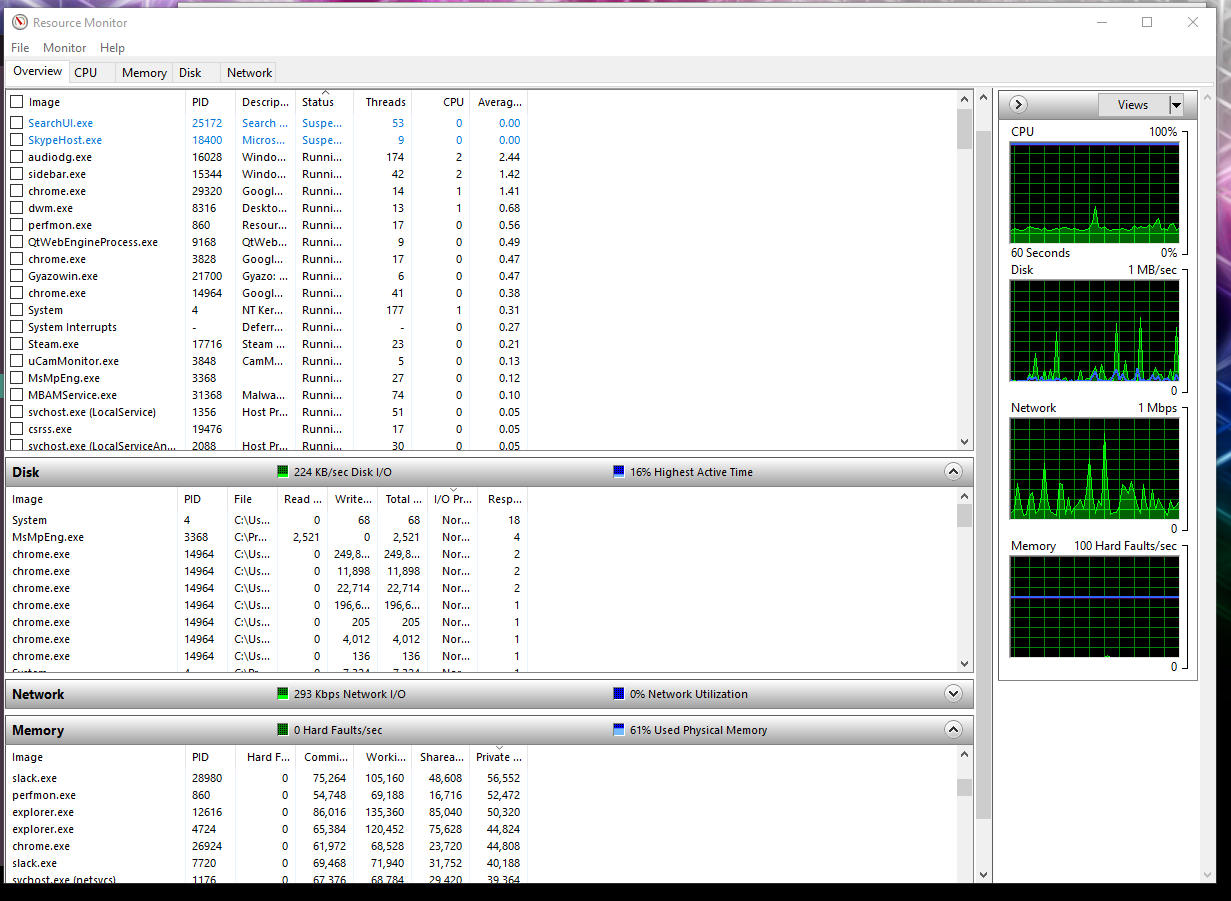
Task: Sort by the Status column header
Action: click(325, 102)
